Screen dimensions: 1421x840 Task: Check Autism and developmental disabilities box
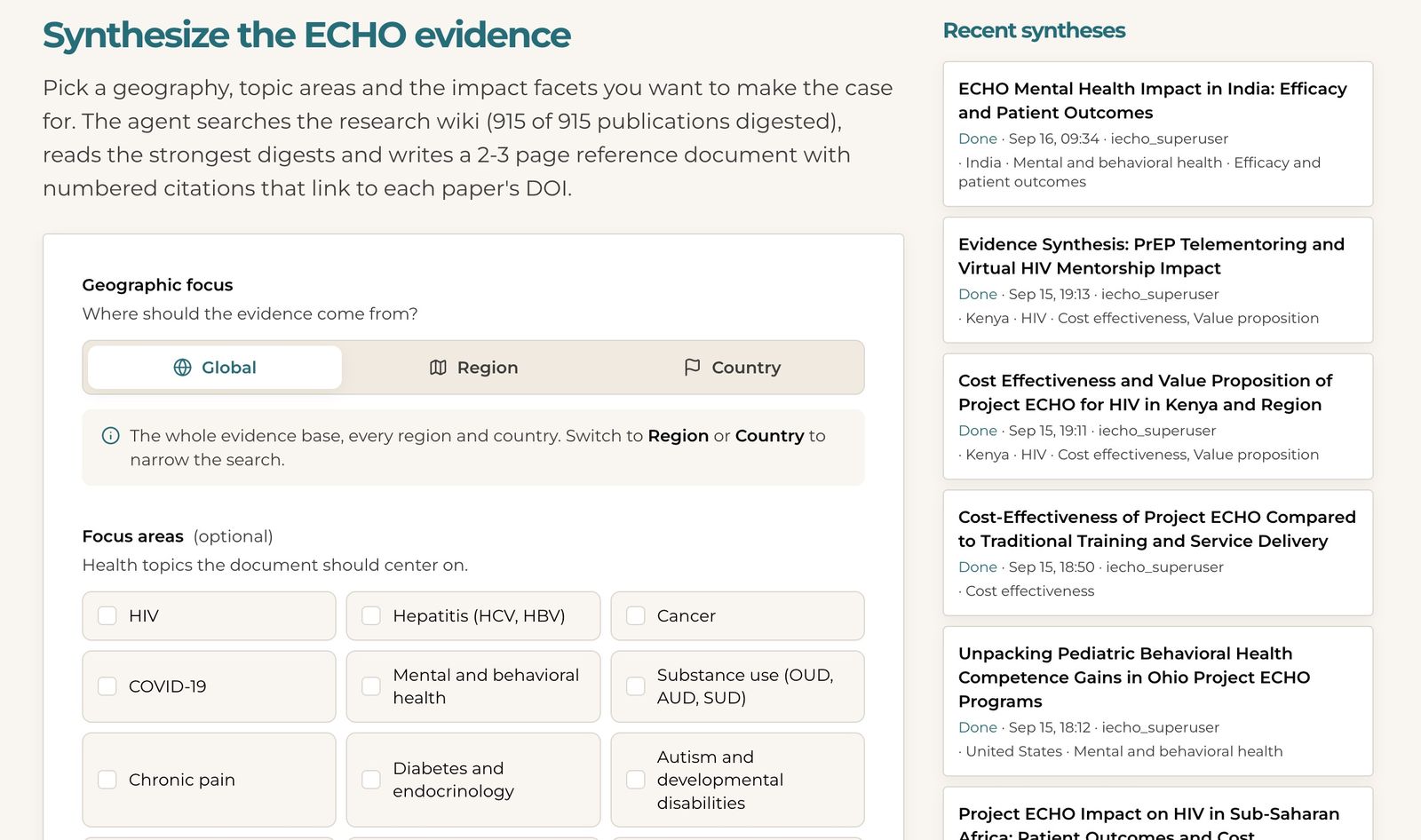[x=636, y=780]
